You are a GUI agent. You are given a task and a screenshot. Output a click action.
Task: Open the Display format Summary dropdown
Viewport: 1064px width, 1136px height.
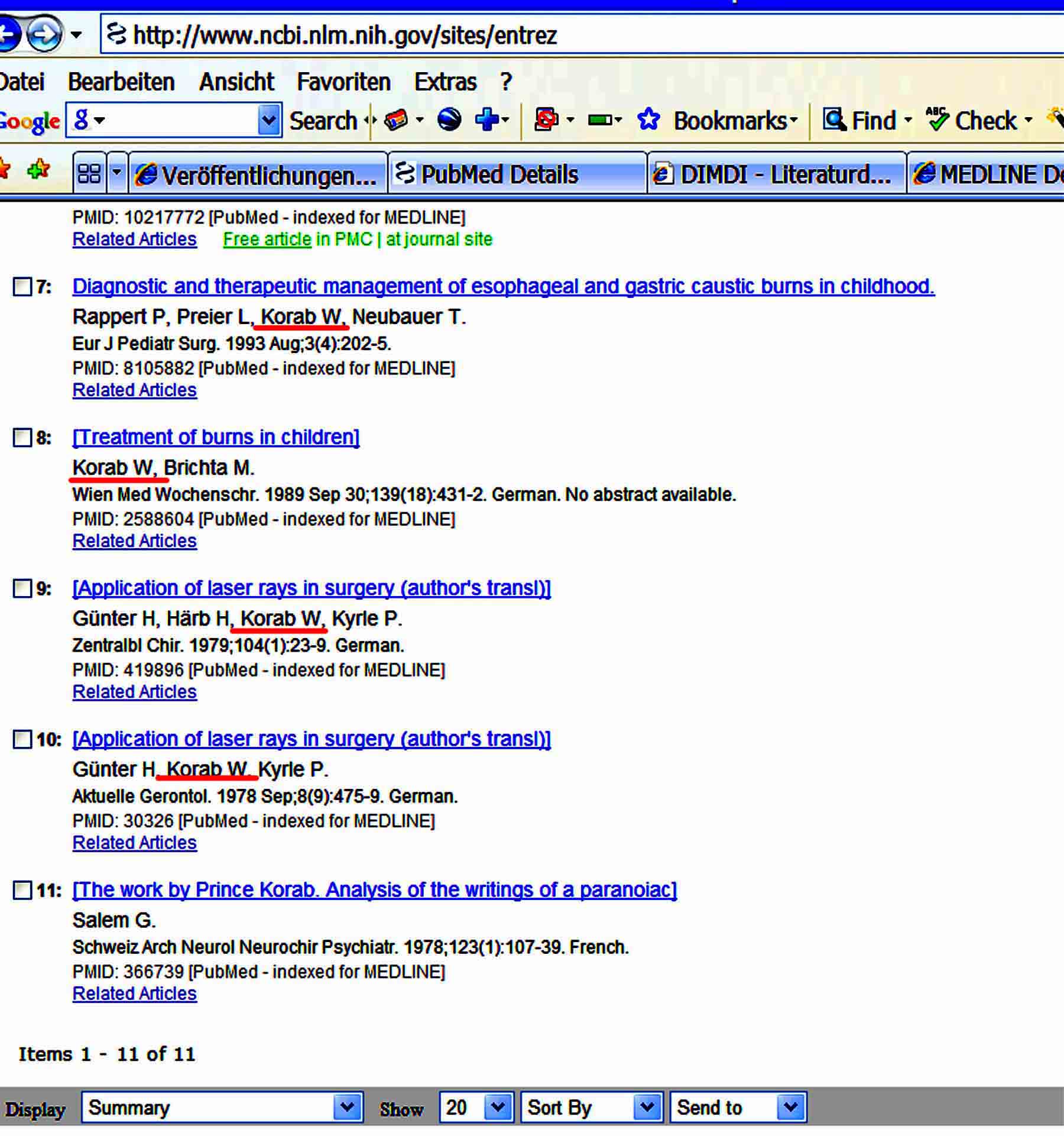click(222, 1107)
